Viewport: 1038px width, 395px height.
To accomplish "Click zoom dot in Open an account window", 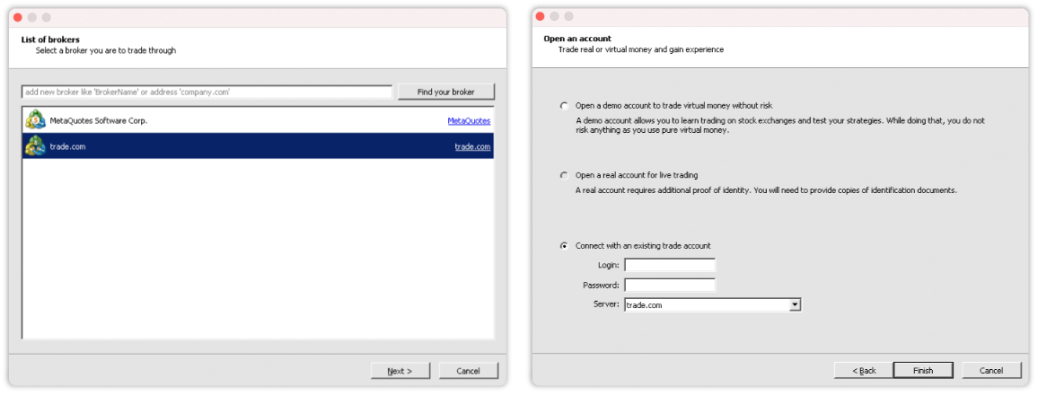I will [x=569, y=17].
